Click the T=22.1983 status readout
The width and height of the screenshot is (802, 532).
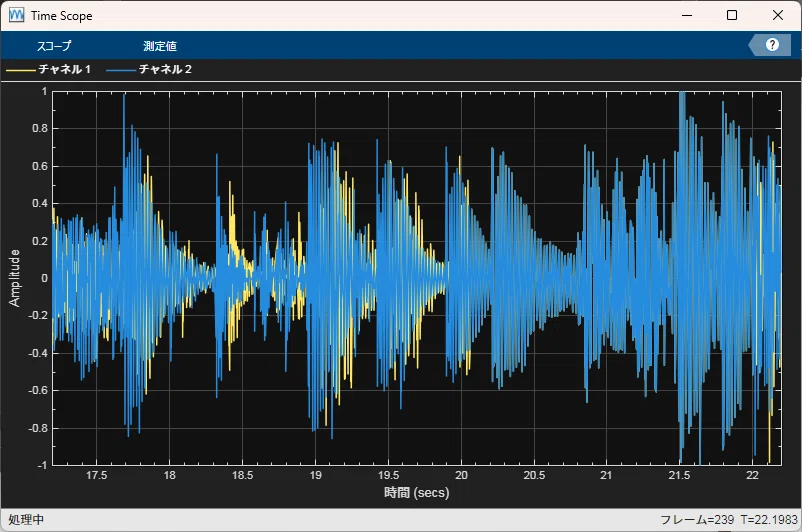click(769, 520)
